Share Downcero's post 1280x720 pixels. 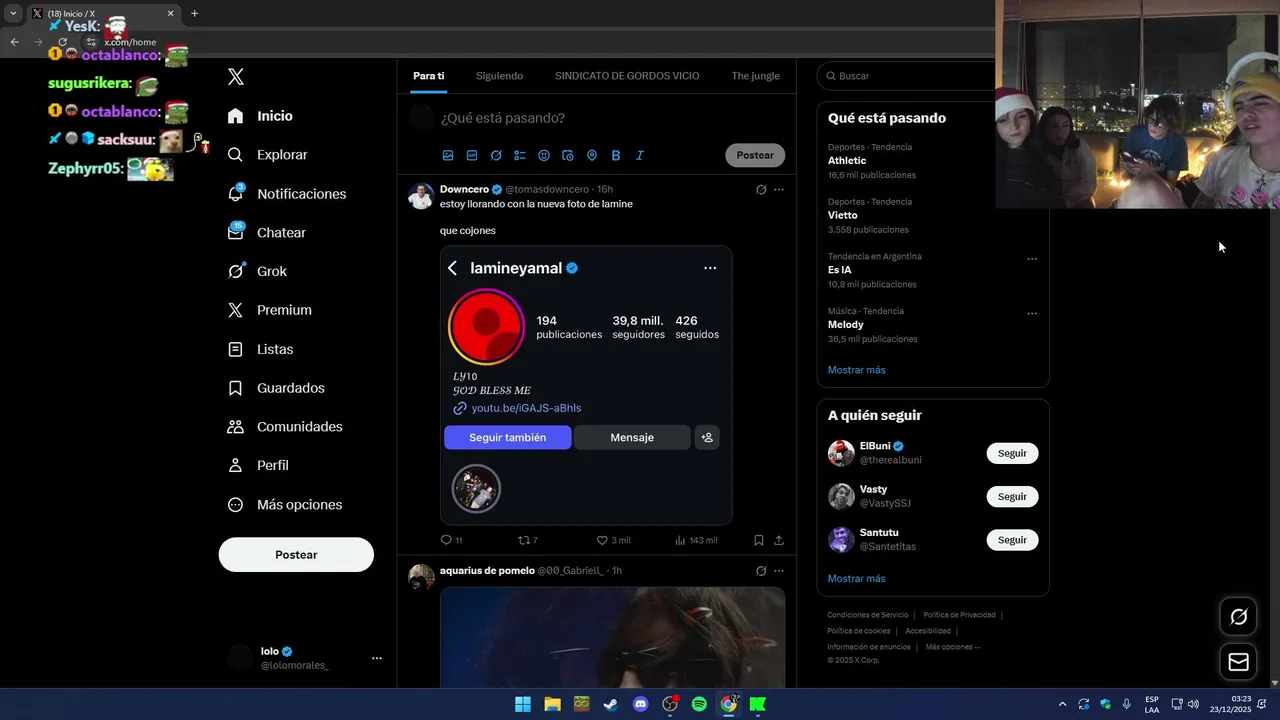[779, 540]
